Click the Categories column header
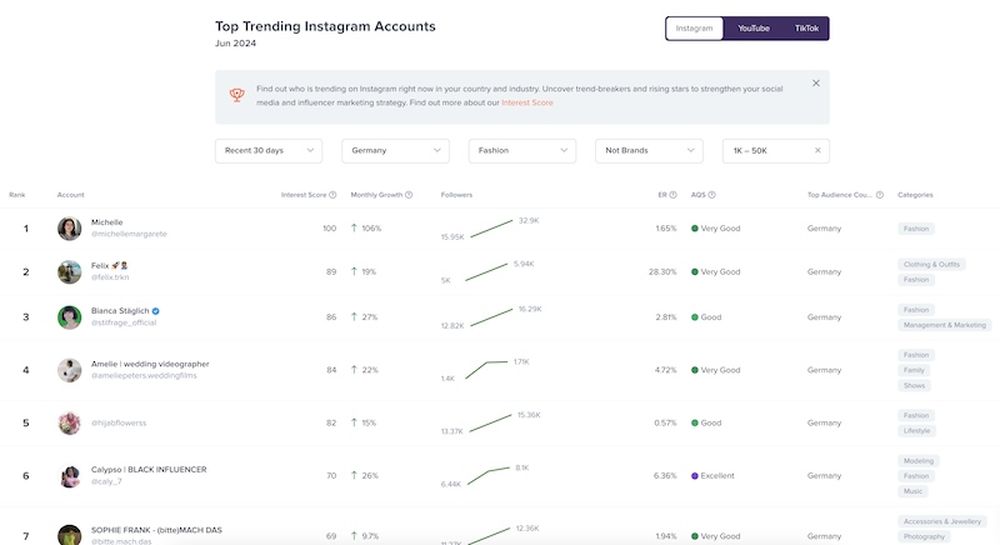Screen dimensions: 1000x545 coord(915,195)
